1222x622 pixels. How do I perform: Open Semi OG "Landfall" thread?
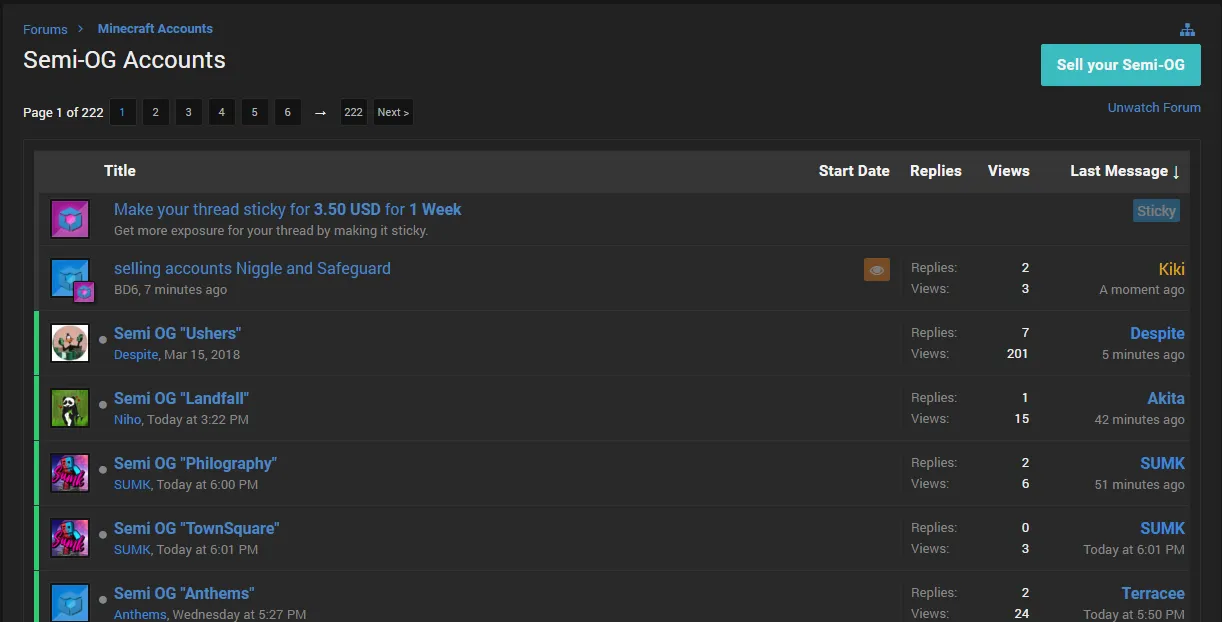tap(181, 398)
